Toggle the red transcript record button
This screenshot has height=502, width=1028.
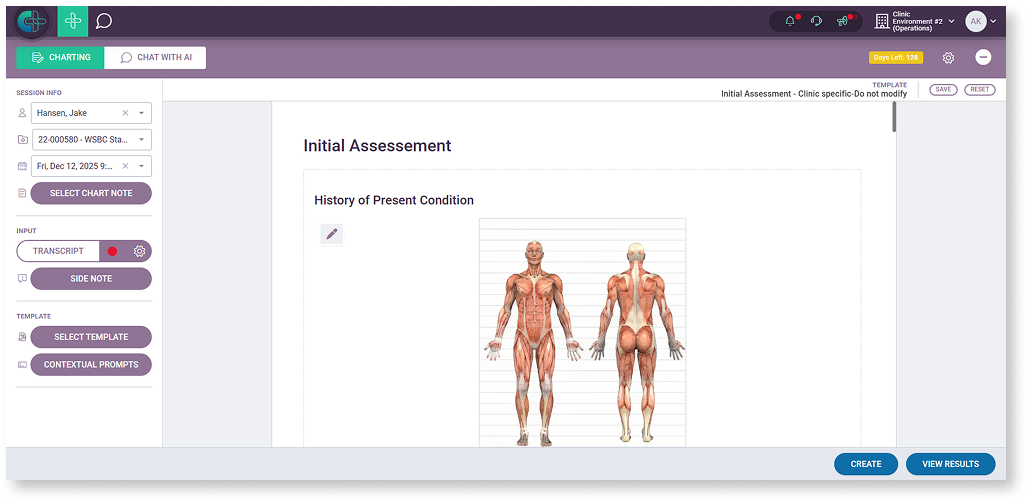click(112, 251)
